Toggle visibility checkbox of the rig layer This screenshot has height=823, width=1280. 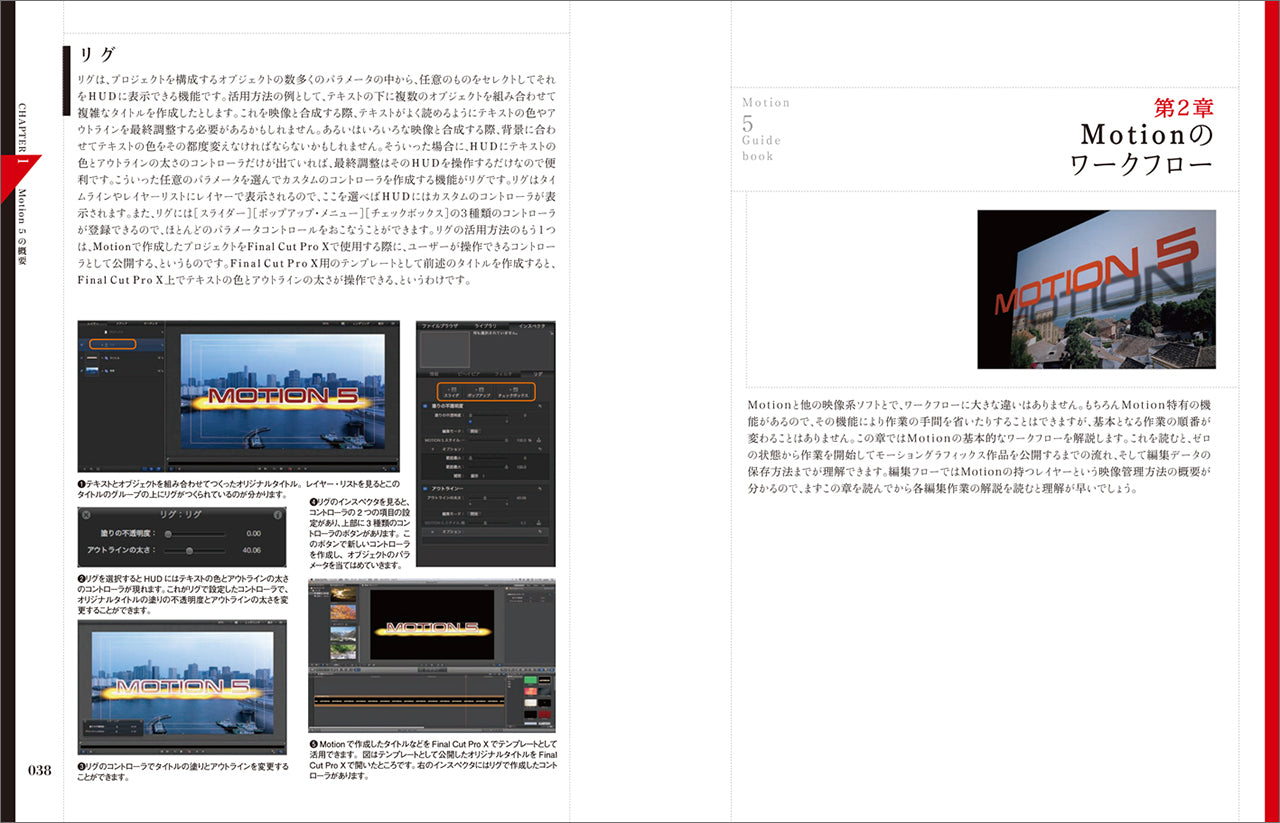[82, 344]
